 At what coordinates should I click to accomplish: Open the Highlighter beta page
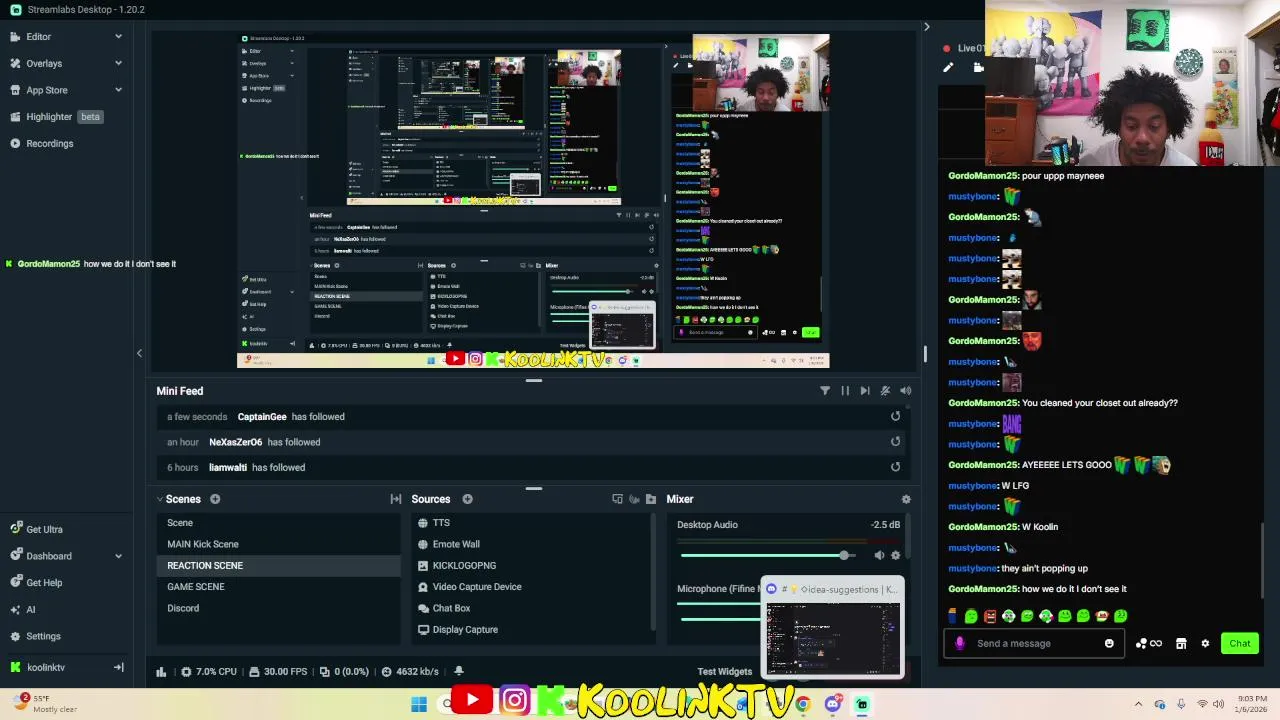(56, 117)
